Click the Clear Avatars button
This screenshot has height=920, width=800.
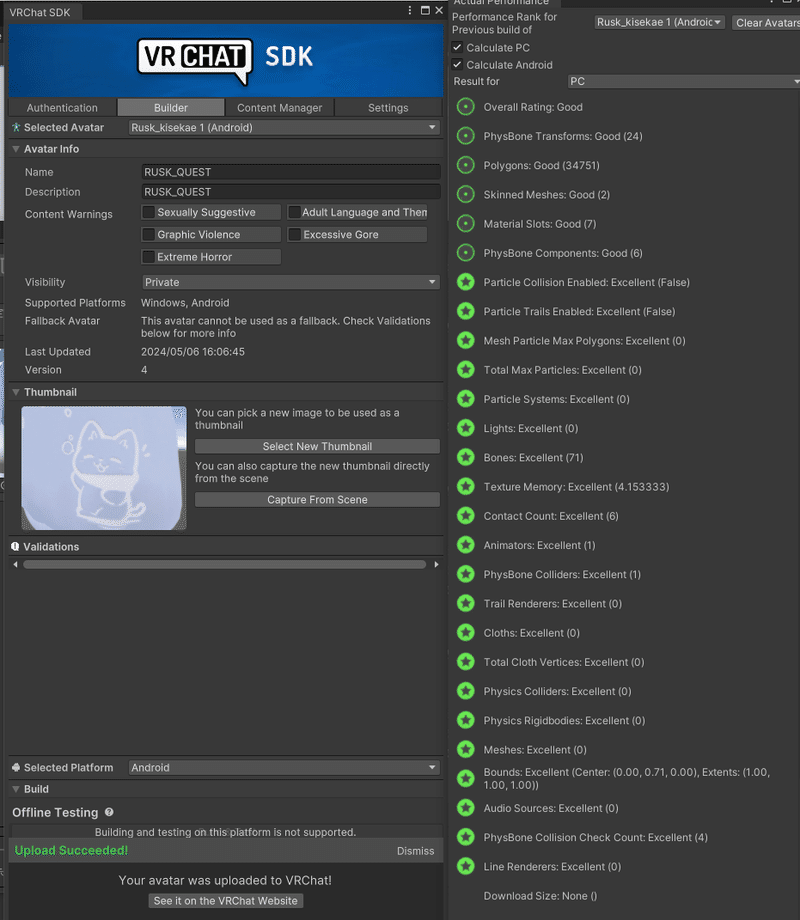[x=766, y=23]
